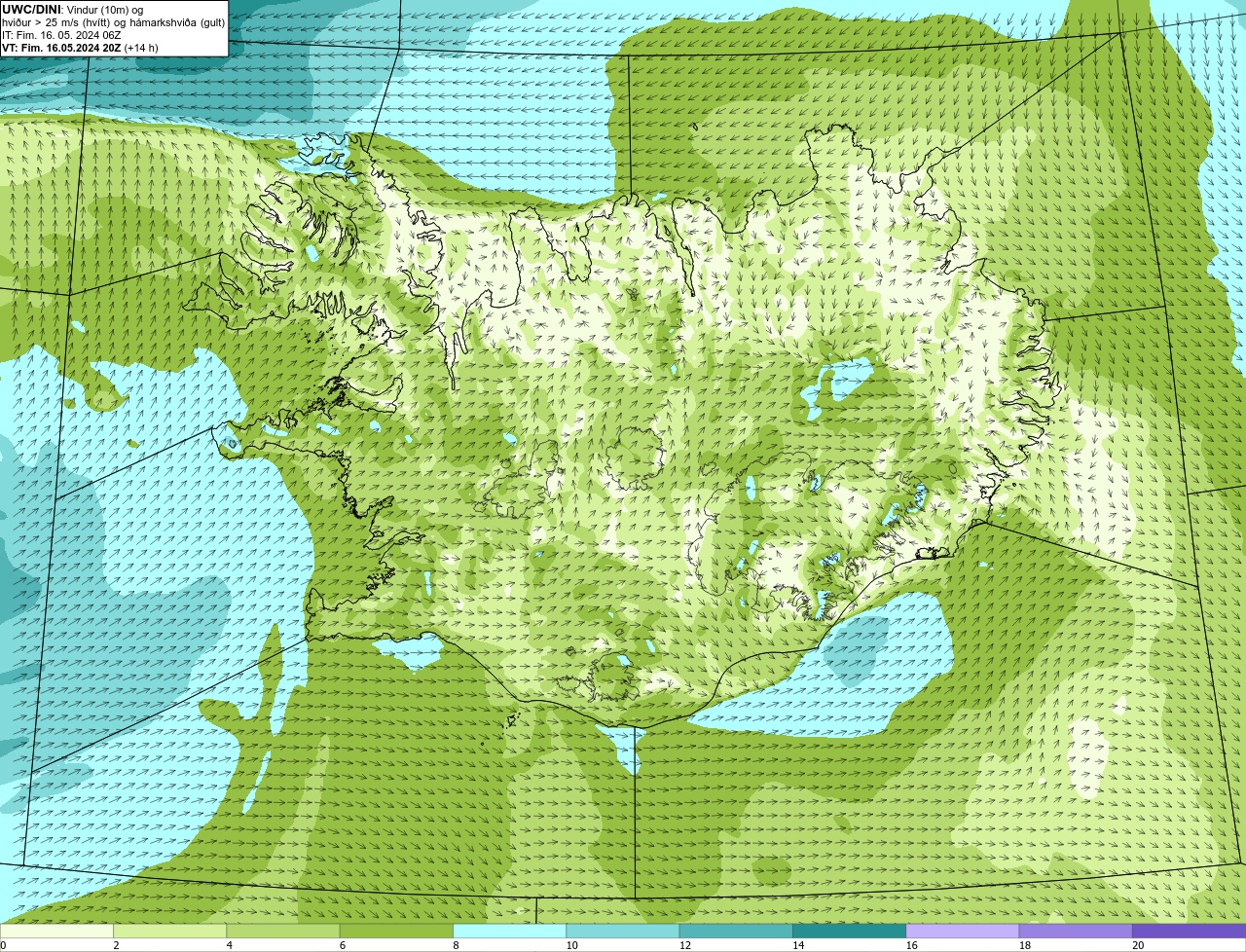The image size is (1246, 952).
Task: Click the 2–4 m/s legend color swatch
Action: 169,932
